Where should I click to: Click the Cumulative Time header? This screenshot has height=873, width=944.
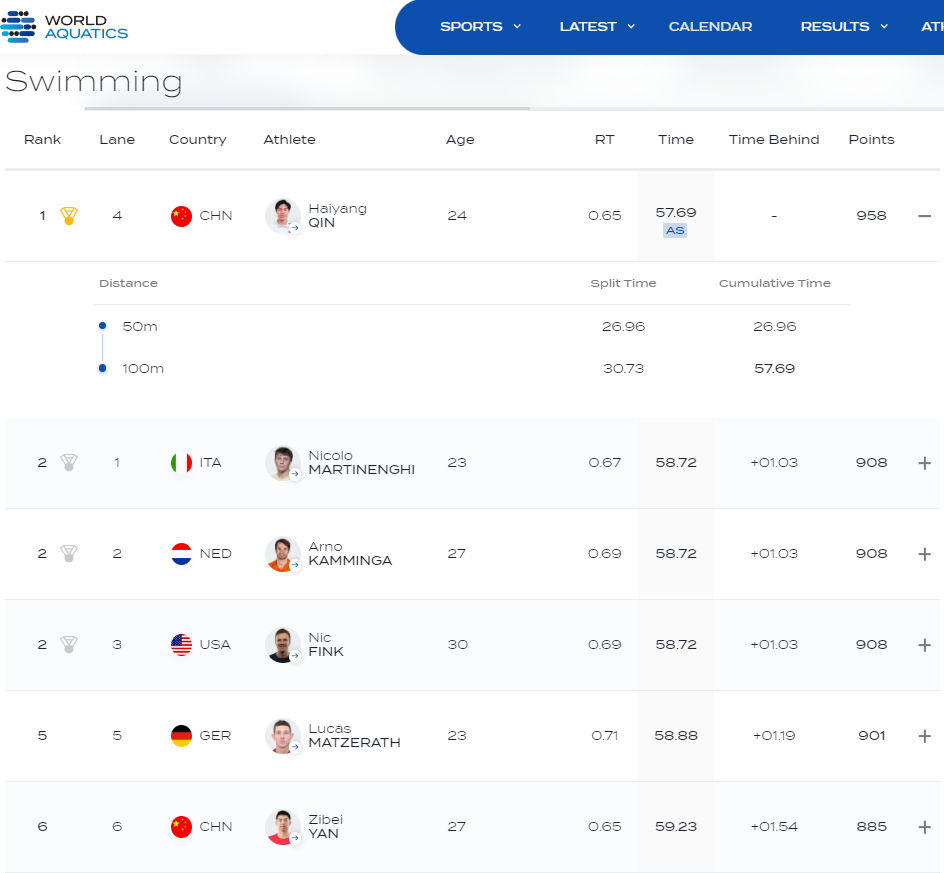tap(774, 283)
